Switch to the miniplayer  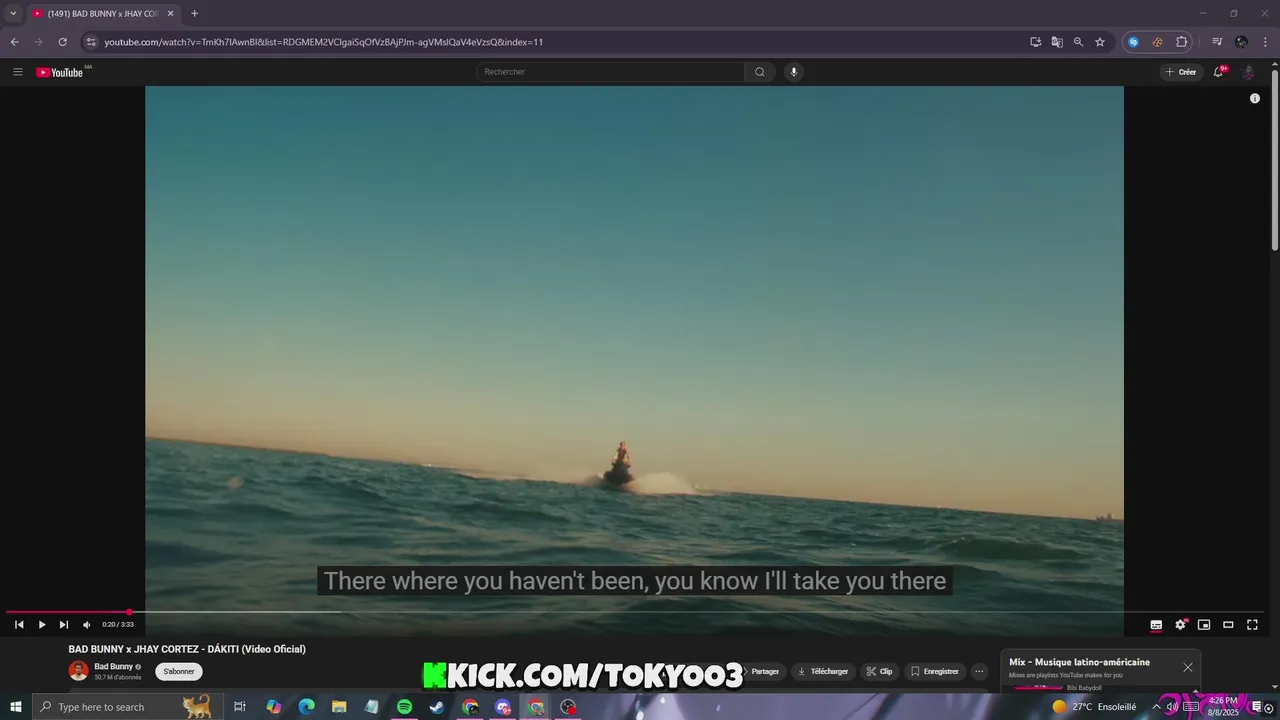tap(1204, 625)
